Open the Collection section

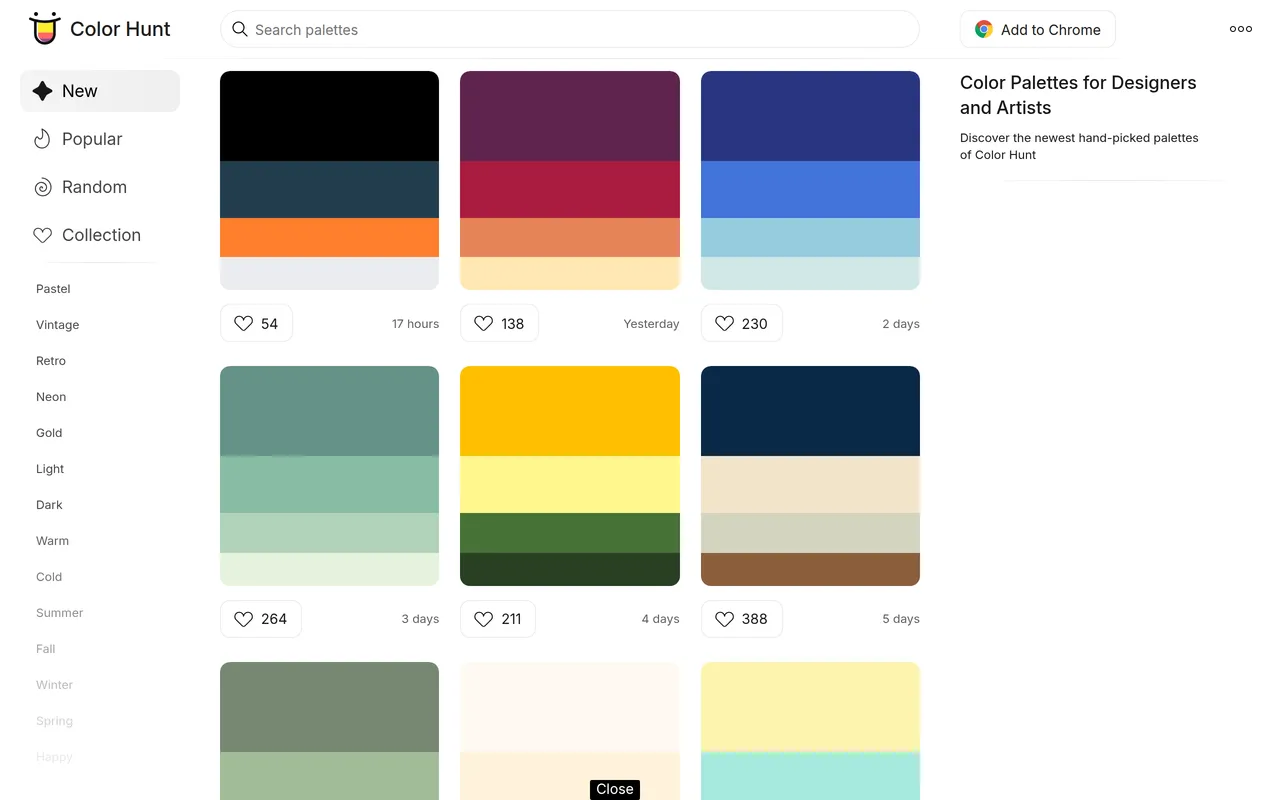100,235
